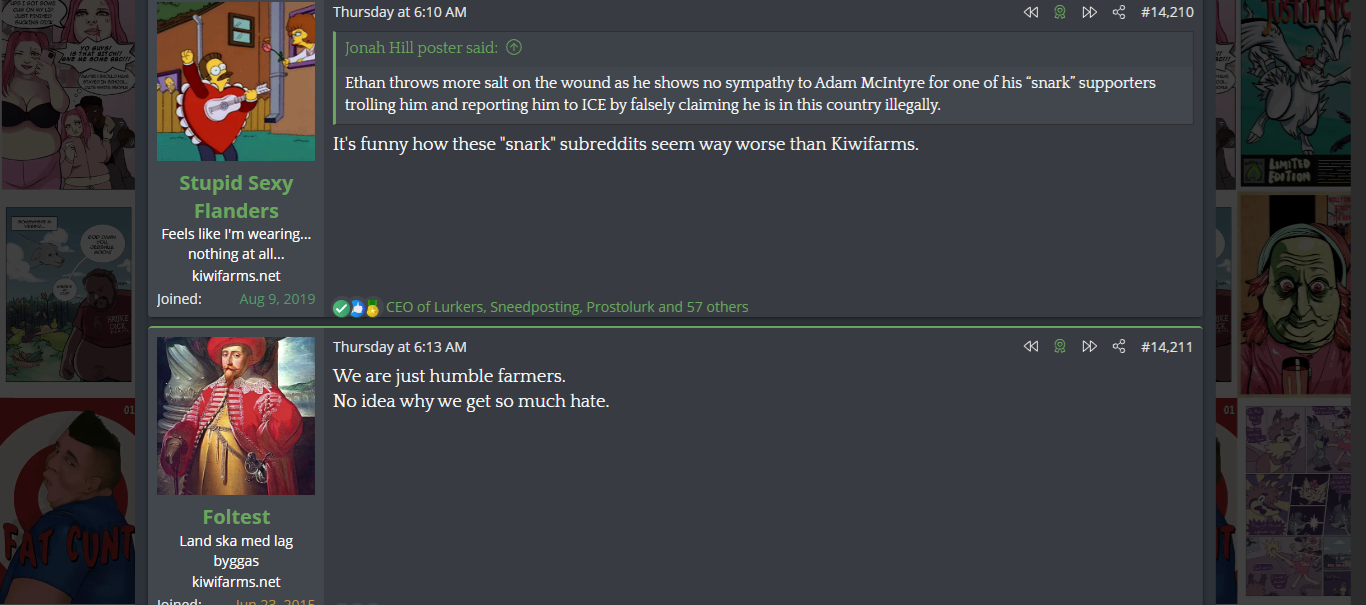Click Stupid Sexy Flanders avatar image
Viewport: 1366px width, 605px height.
tap(236, 81)
